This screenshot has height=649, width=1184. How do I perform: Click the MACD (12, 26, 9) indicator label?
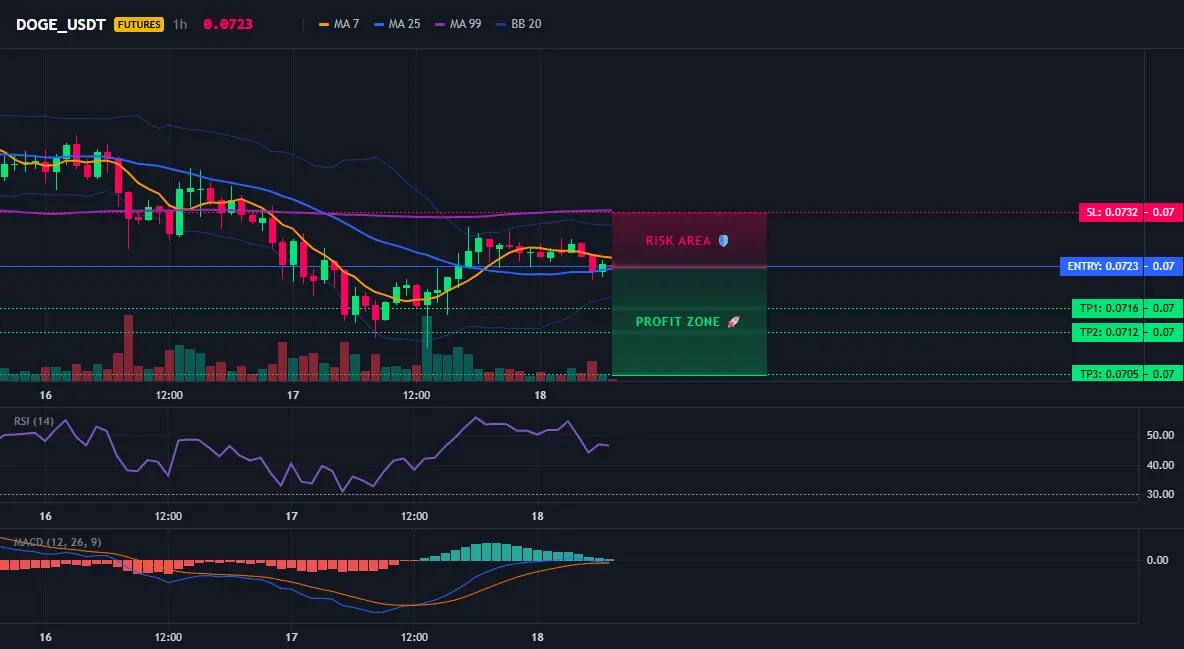click(x=57, y=542)
